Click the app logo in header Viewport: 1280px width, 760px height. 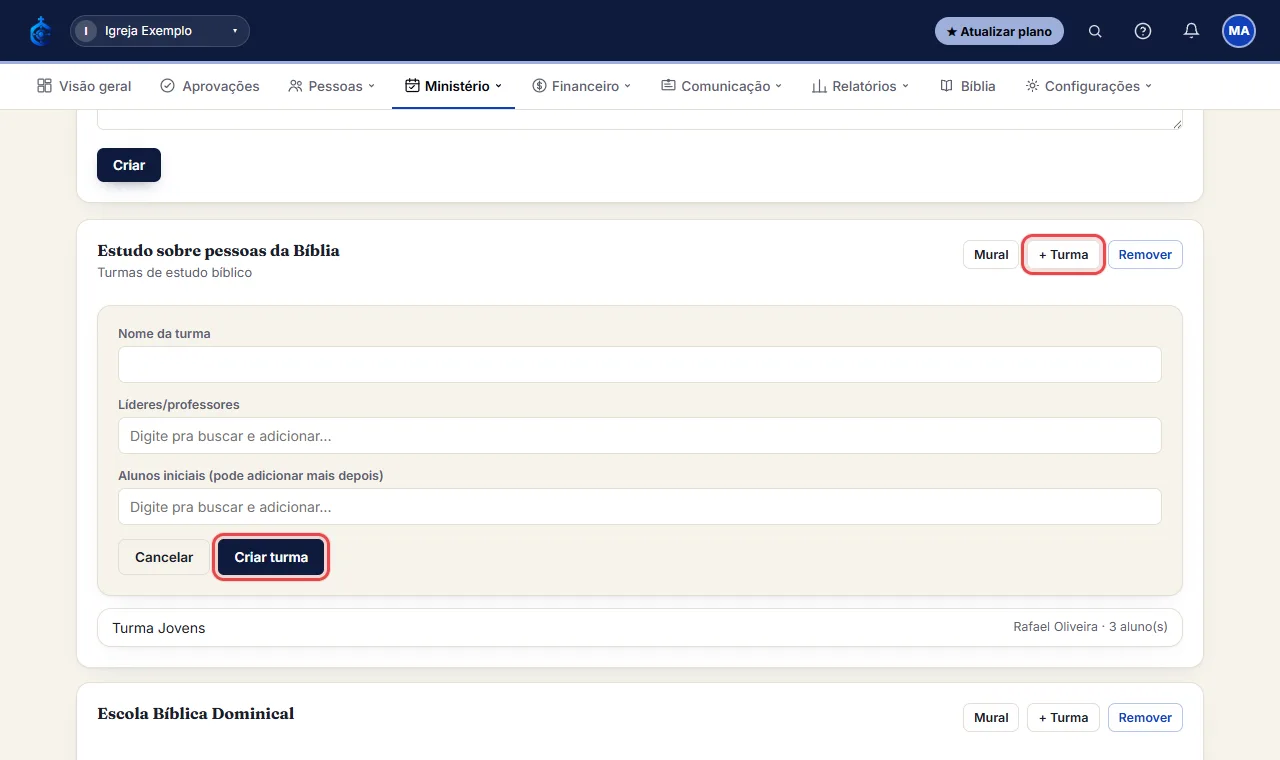click(40, 31)
